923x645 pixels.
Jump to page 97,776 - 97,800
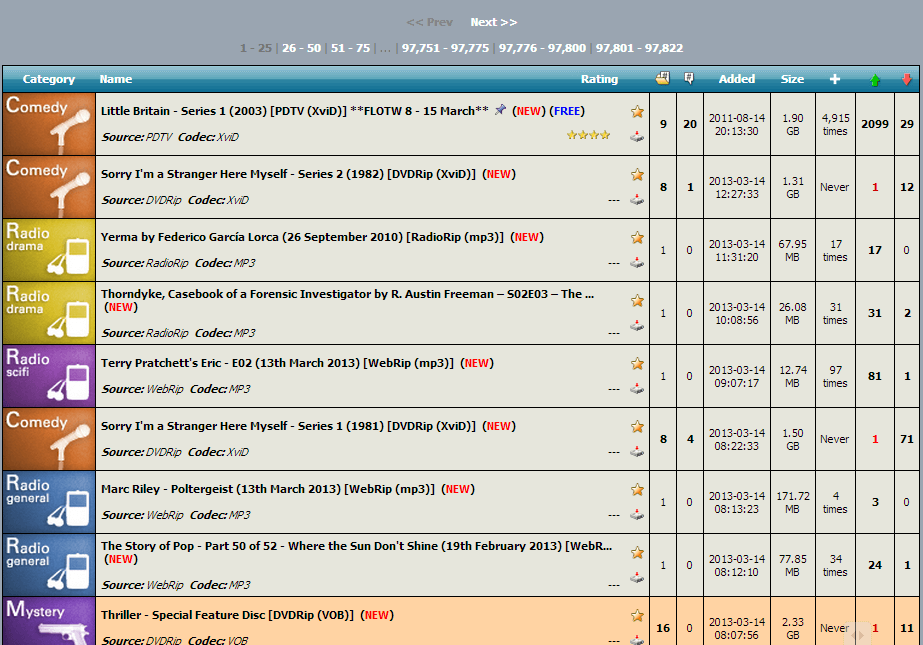point(542,48)
